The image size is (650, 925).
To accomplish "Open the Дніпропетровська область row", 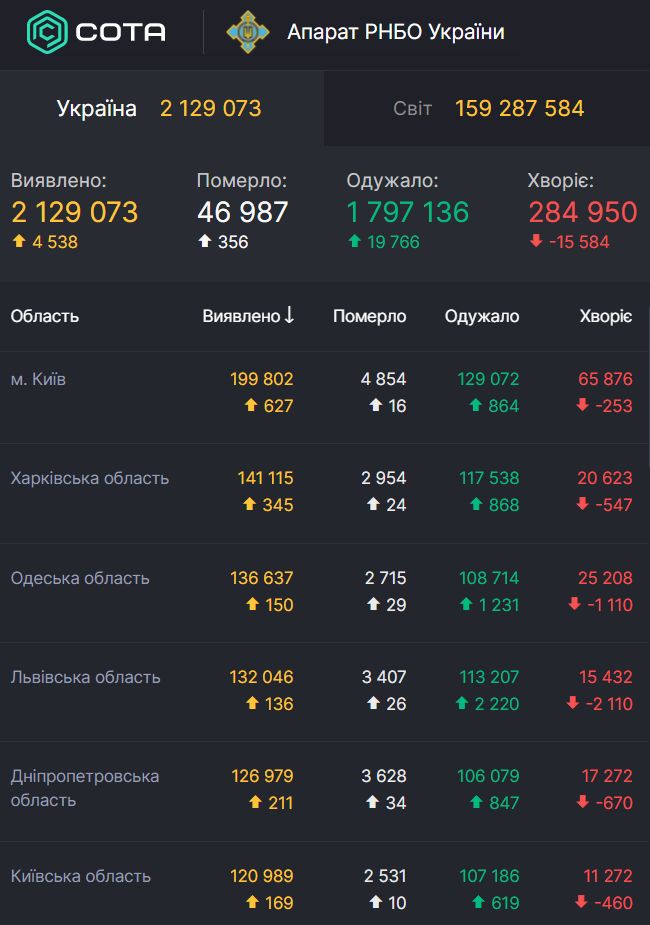I will pyautogui.click(x=85, y=788).
